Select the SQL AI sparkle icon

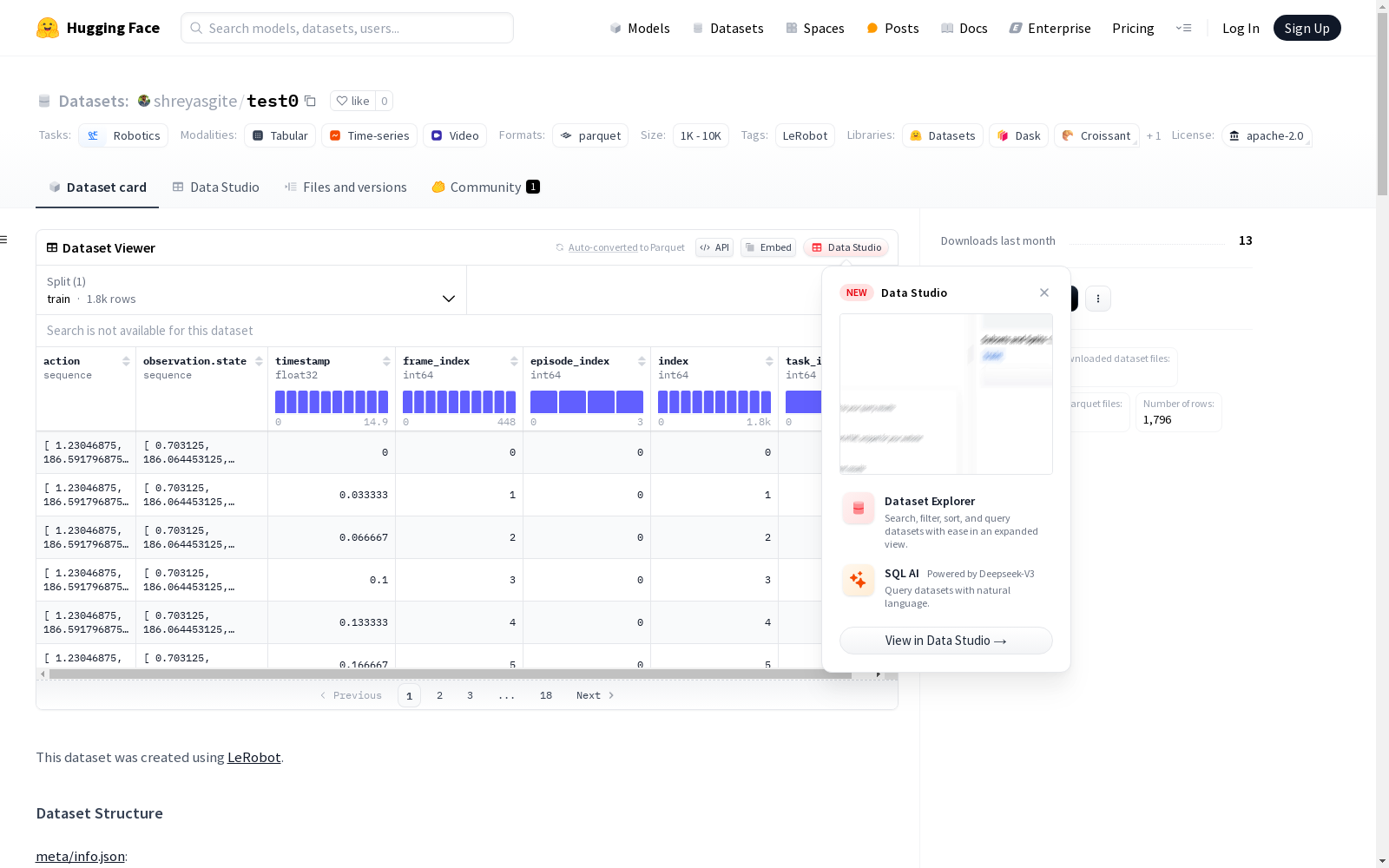click(x=859, y=580)
